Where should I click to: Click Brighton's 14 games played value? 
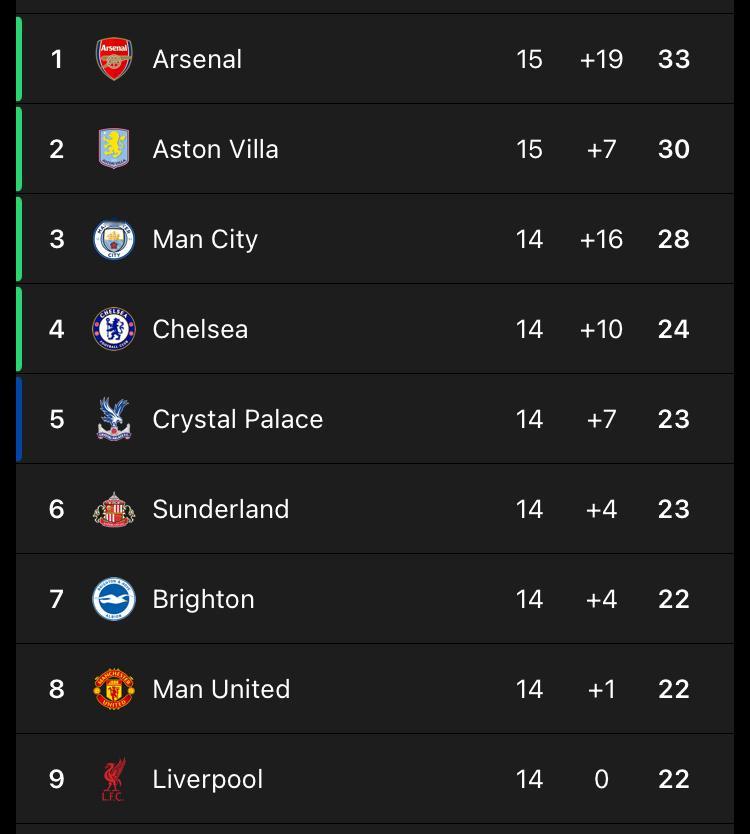click(529, 599)
